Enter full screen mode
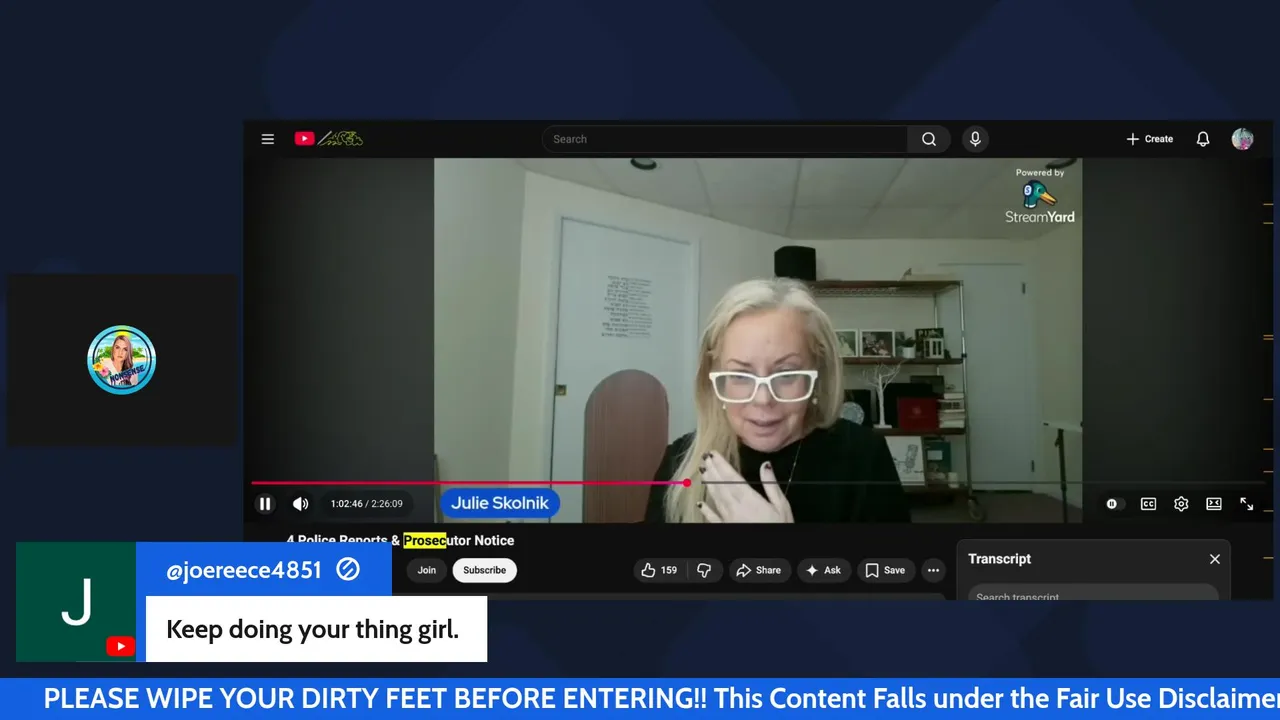 click(1247, 504)
